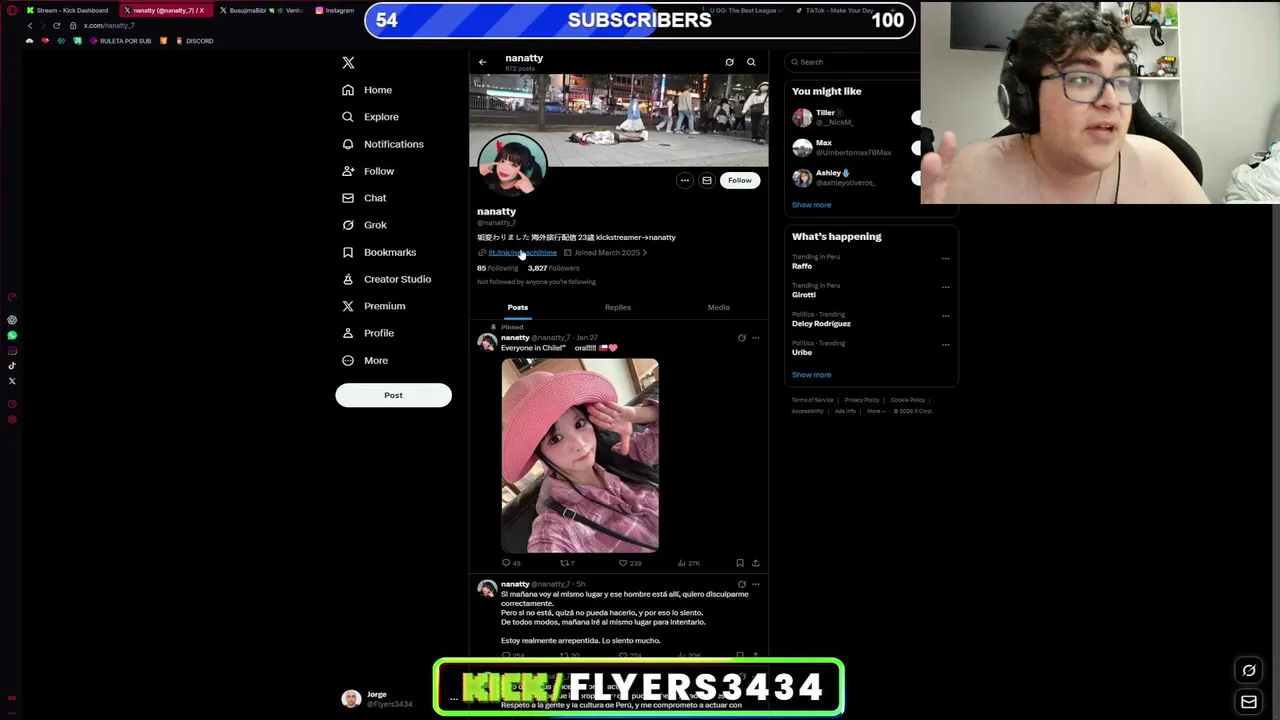The width and height of the screenshot is (1280, 720).
Task: Click the search icon in profile header
Action: point(751,62)
